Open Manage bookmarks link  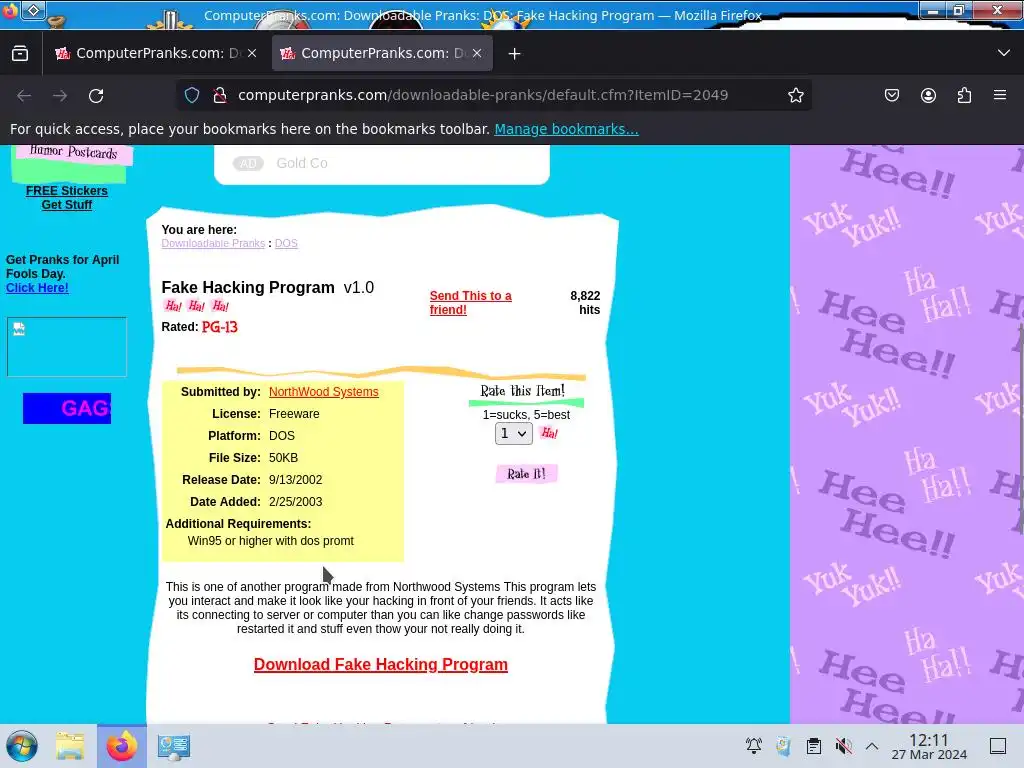click(x=566, y=129)
